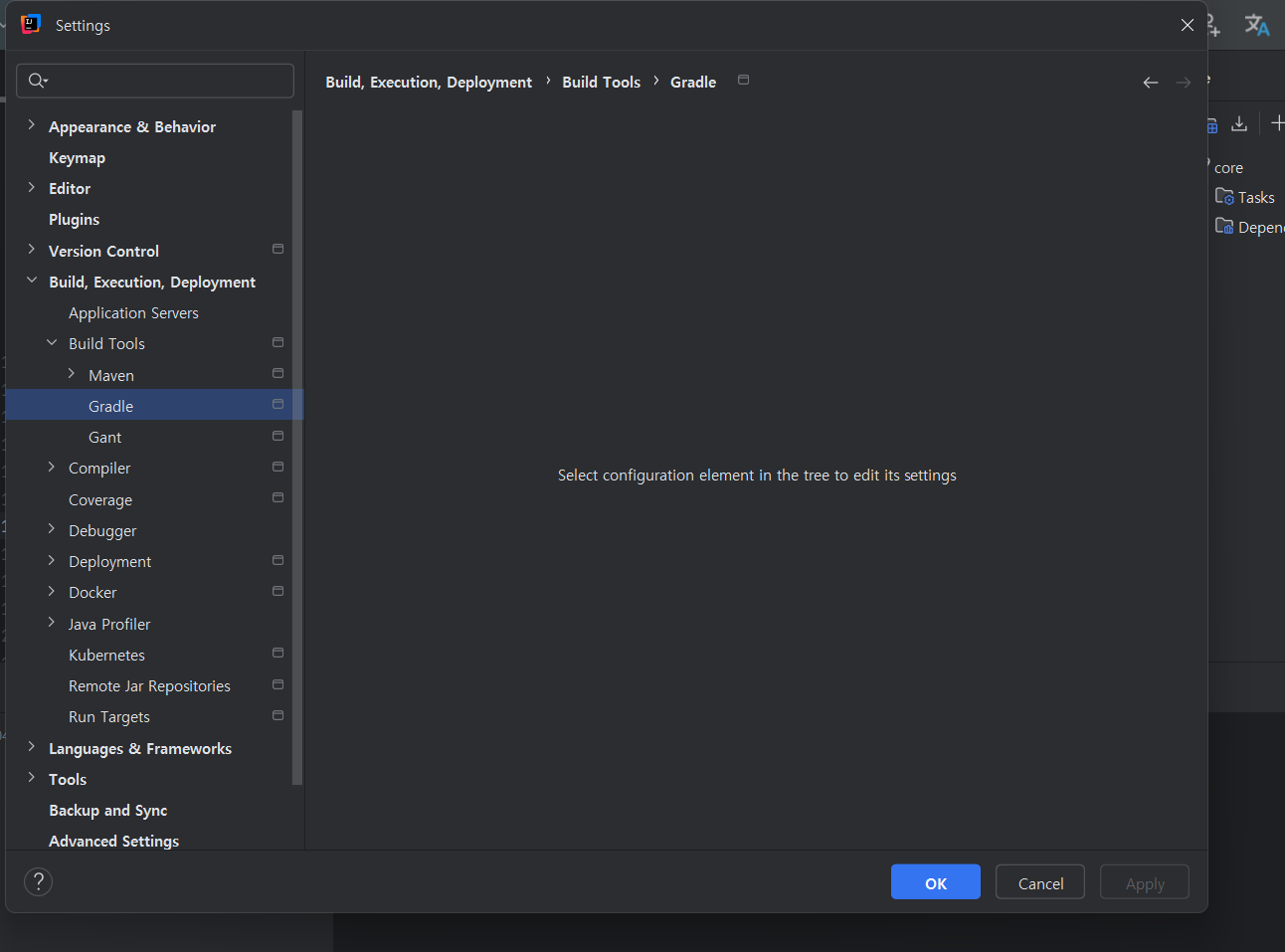Click the project-level icon on the Compiler row

click(x=278, y=467)
